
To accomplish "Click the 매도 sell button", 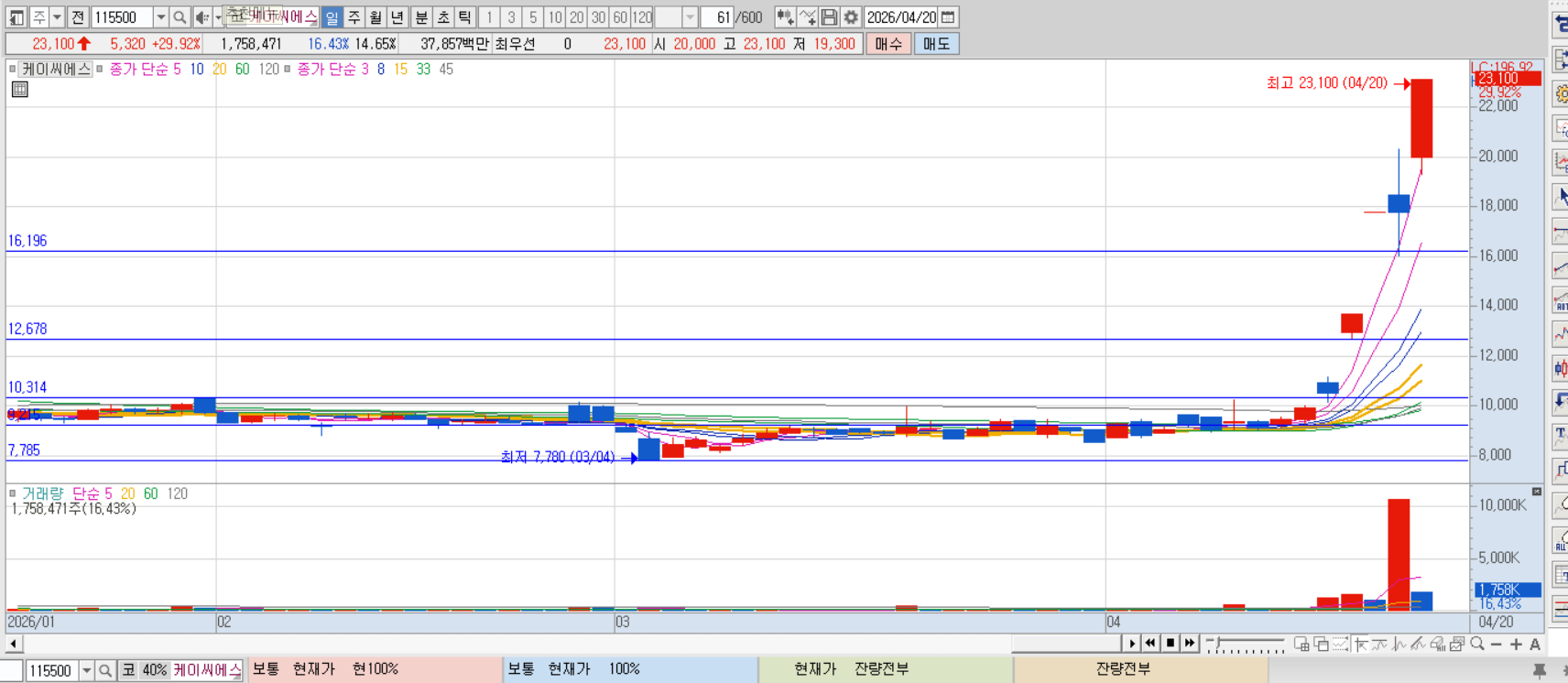I will pyautogui.click(x=936, y=44).
